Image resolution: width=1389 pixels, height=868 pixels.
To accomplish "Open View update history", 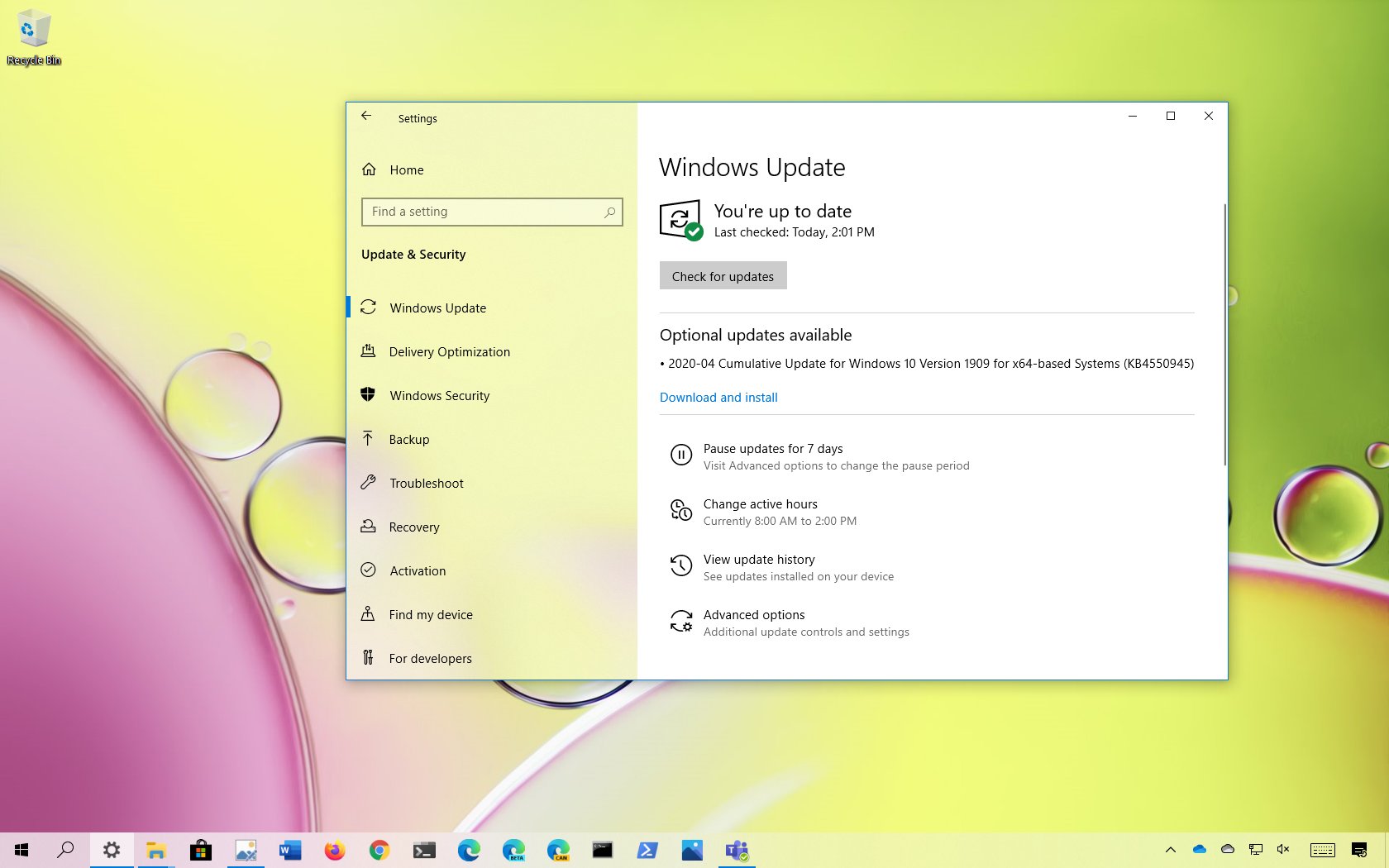I will (x=758, y=560).
